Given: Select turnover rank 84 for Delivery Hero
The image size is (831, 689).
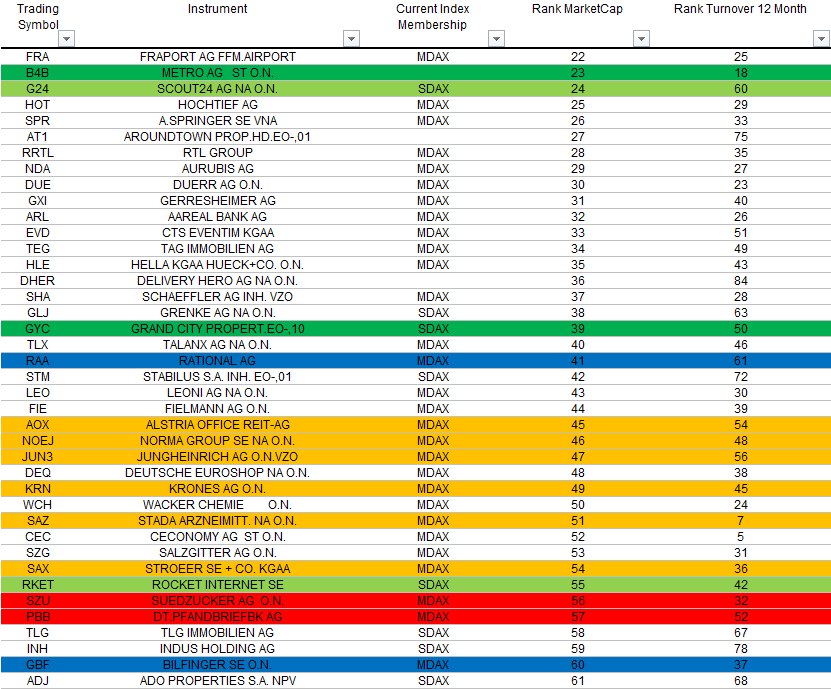Looking at the screenshot, I should (740, 280).
